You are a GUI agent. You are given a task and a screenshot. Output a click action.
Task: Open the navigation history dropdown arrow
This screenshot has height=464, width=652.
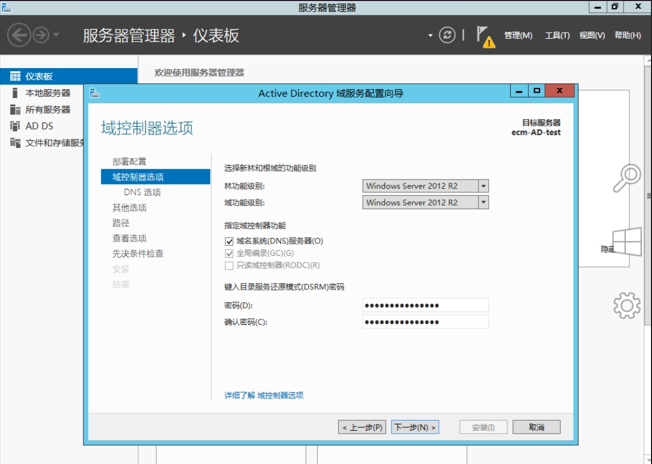tap(56, 35)
